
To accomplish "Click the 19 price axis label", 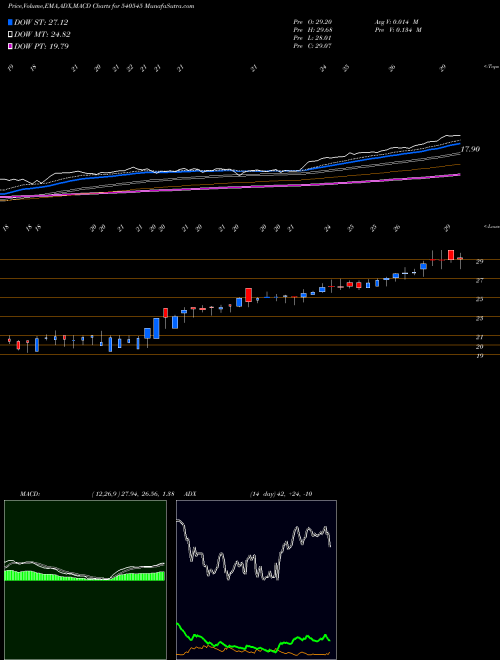I will [x=479, y=356].
